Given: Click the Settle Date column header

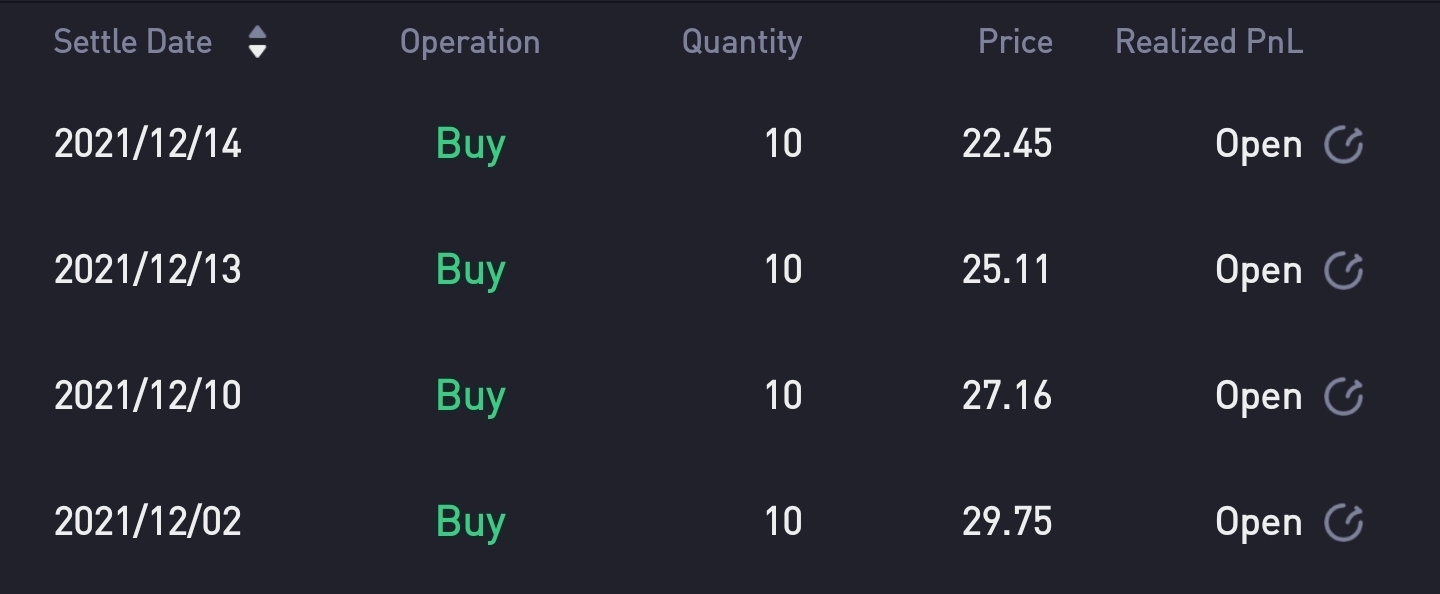Looking at the screenshot, I should click(133, 42).
